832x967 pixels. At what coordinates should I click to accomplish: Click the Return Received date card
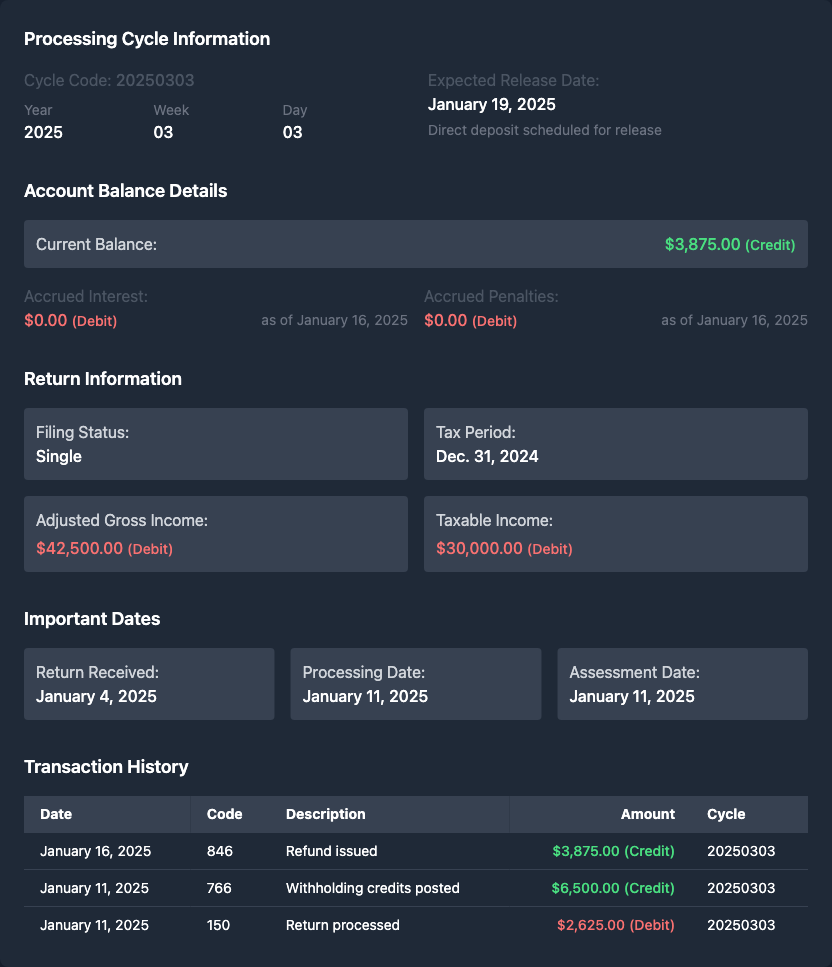coord(149,684)
